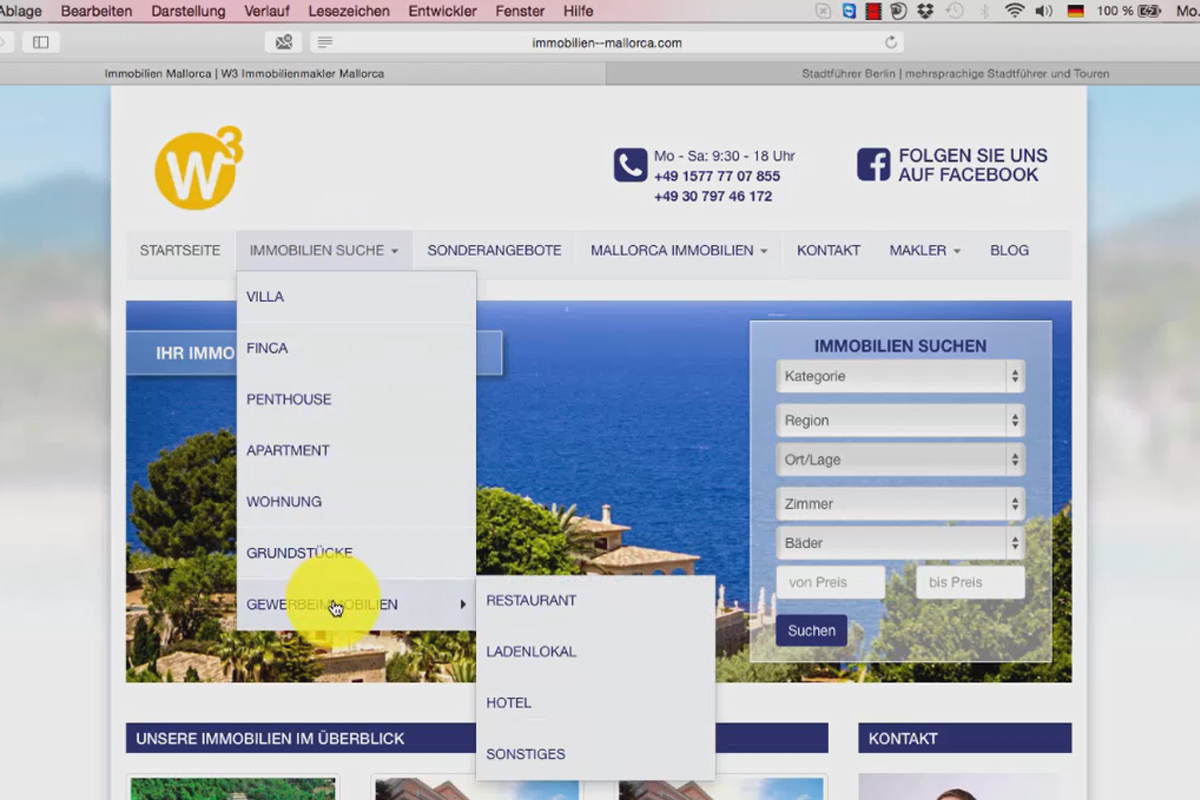Click the Safari sidebar toggle icon

(x=41, y=42)
